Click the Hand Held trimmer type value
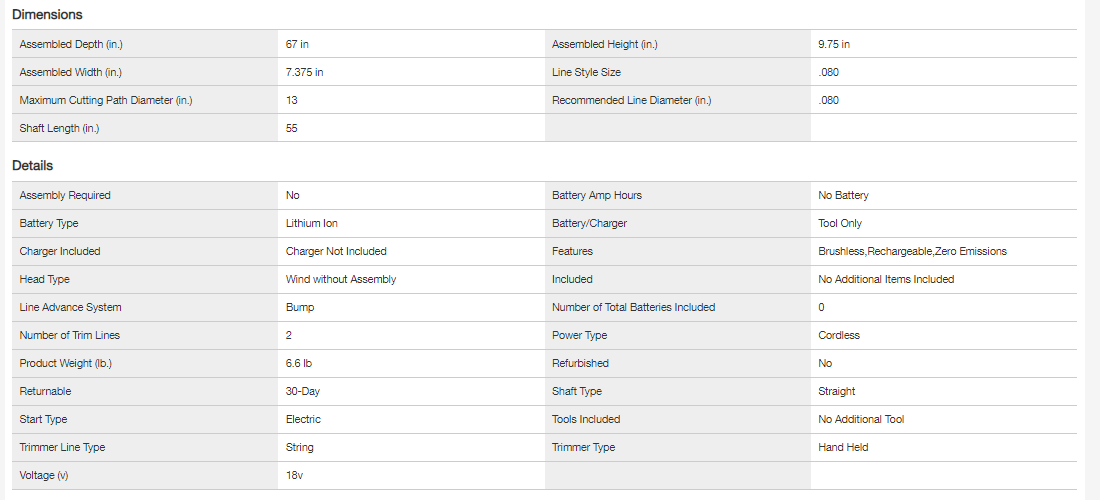 843,448
